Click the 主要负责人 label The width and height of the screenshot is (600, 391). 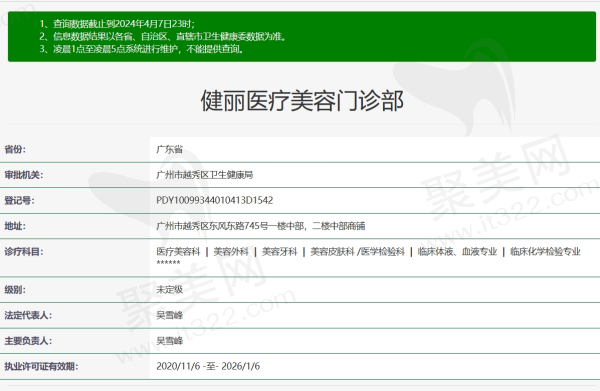28,341
